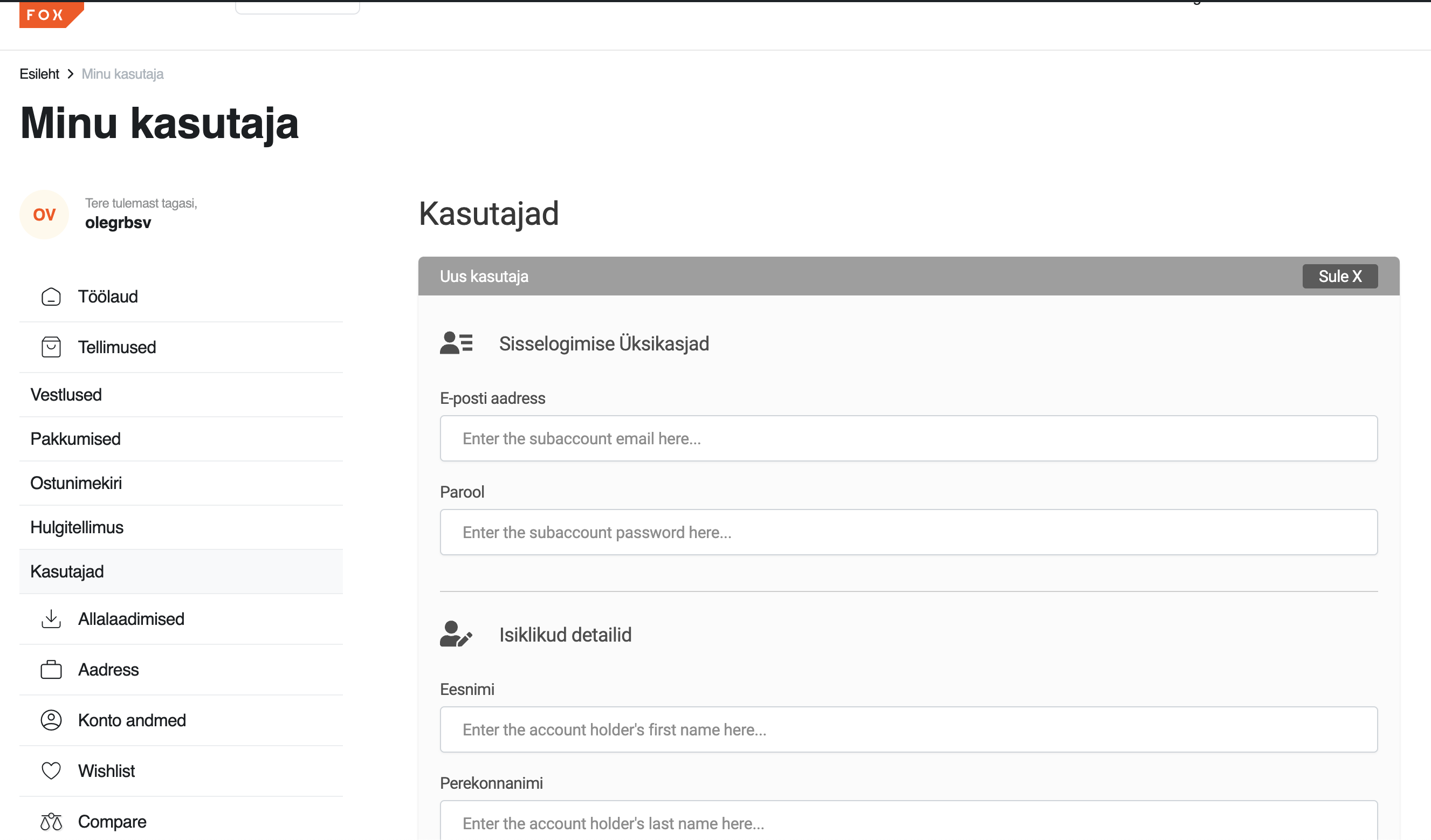Click the Esileht breadcrumb link
The image size is (1431, 840).
(39, 74)
